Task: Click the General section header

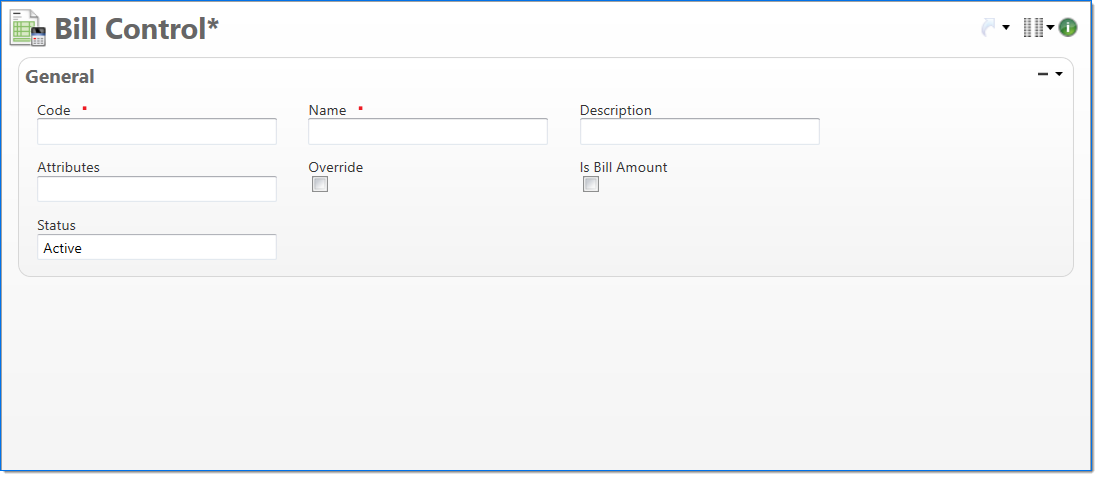Action: pyautogui.click(x=60, y=77)
